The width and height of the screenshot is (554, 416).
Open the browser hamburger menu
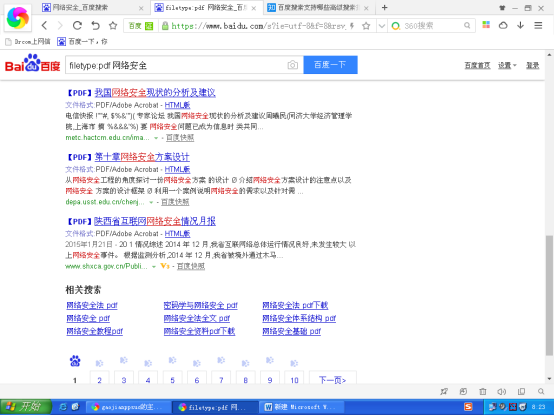538,25
